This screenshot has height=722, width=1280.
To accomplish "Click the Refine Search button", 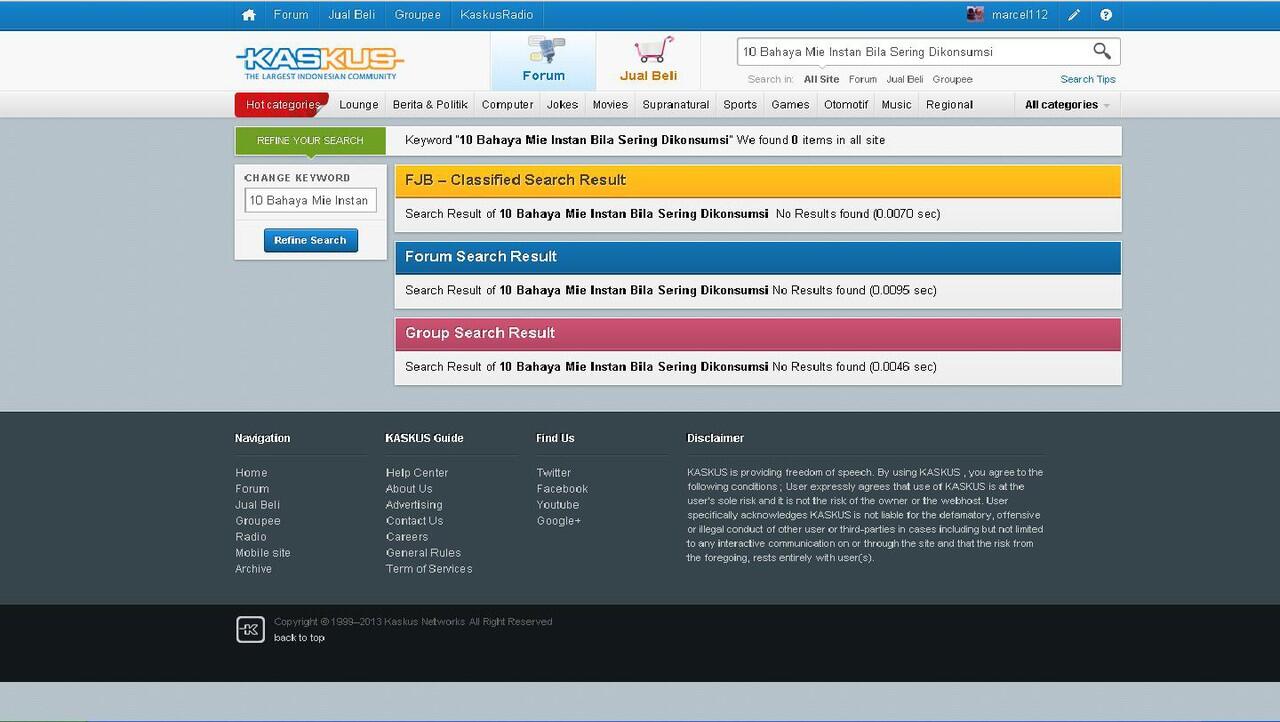I will click(x=310, y=241).
